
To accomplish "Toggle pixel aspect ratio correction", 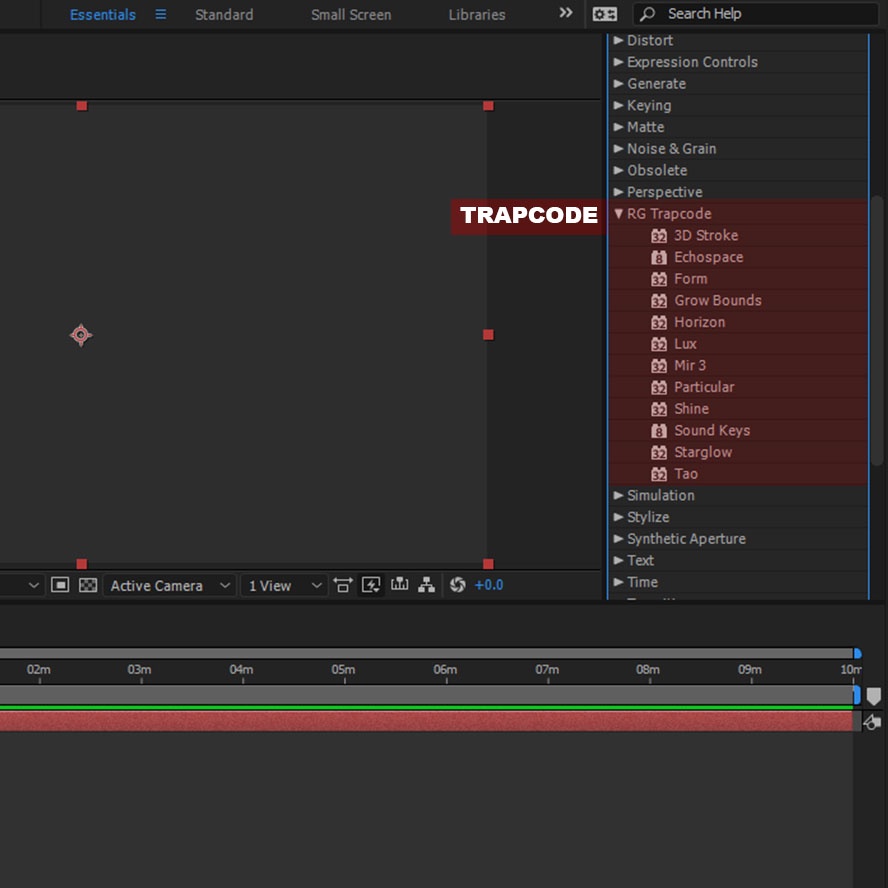I will point(343,585).
